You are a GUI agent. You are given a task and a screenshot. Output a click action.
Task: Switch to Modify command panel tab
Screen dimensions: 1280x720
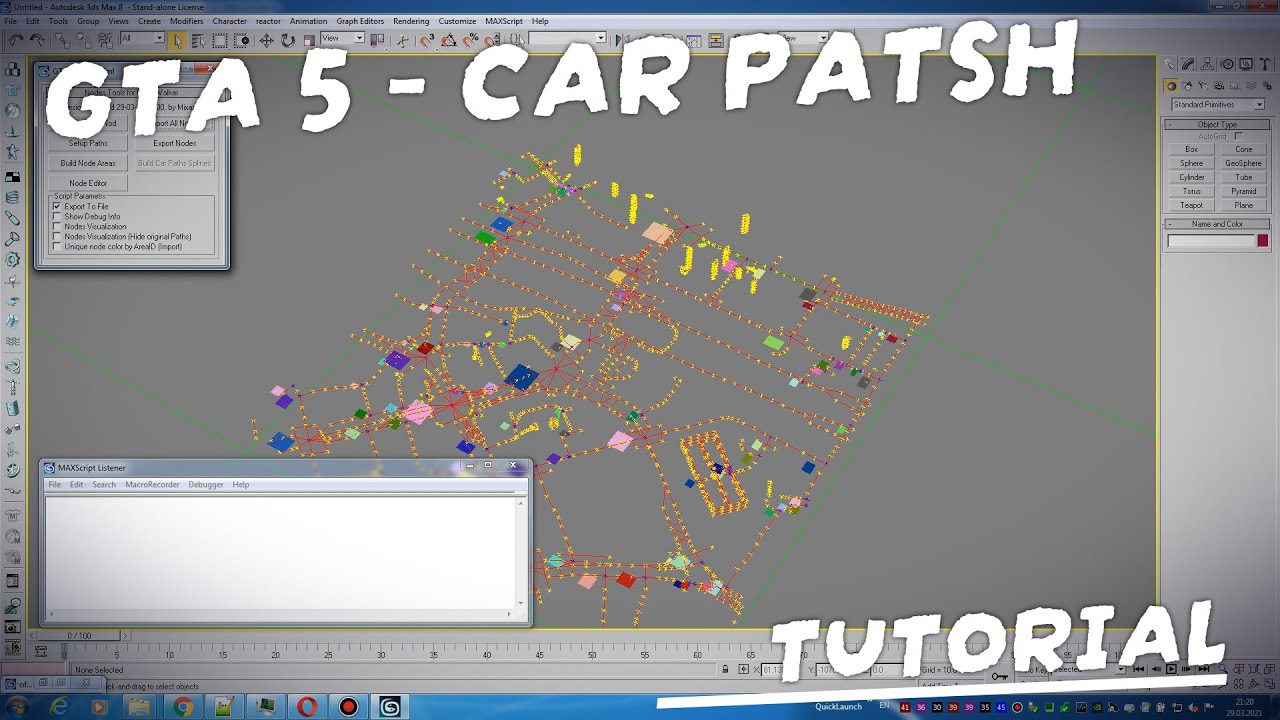click(1188, 64)
